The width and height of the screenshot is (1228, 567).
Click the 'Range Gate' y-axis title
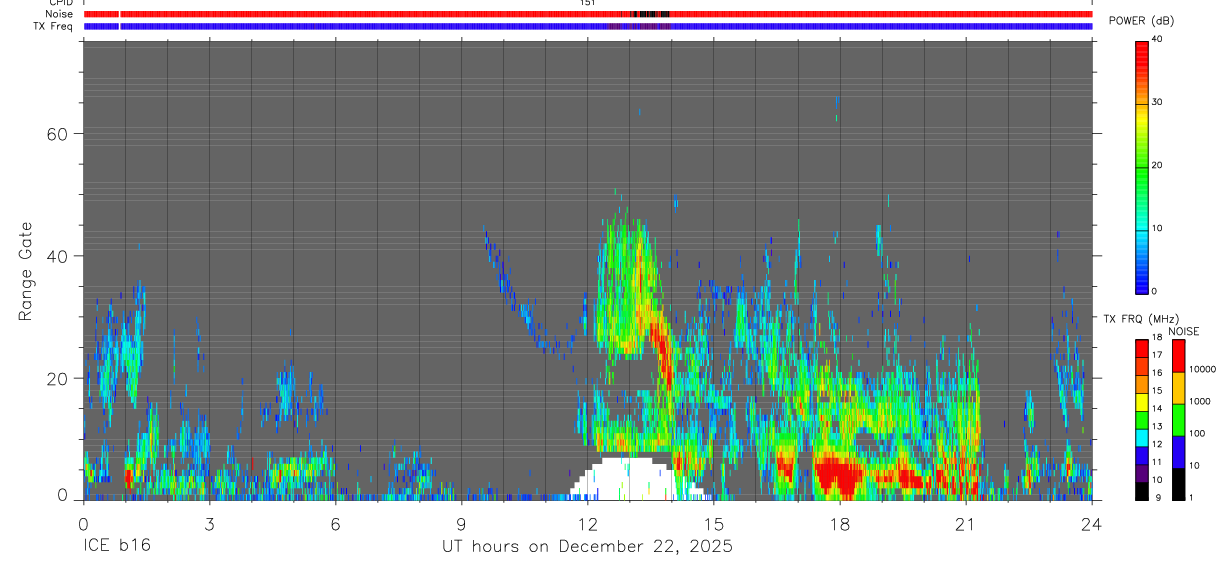[26, 270]
